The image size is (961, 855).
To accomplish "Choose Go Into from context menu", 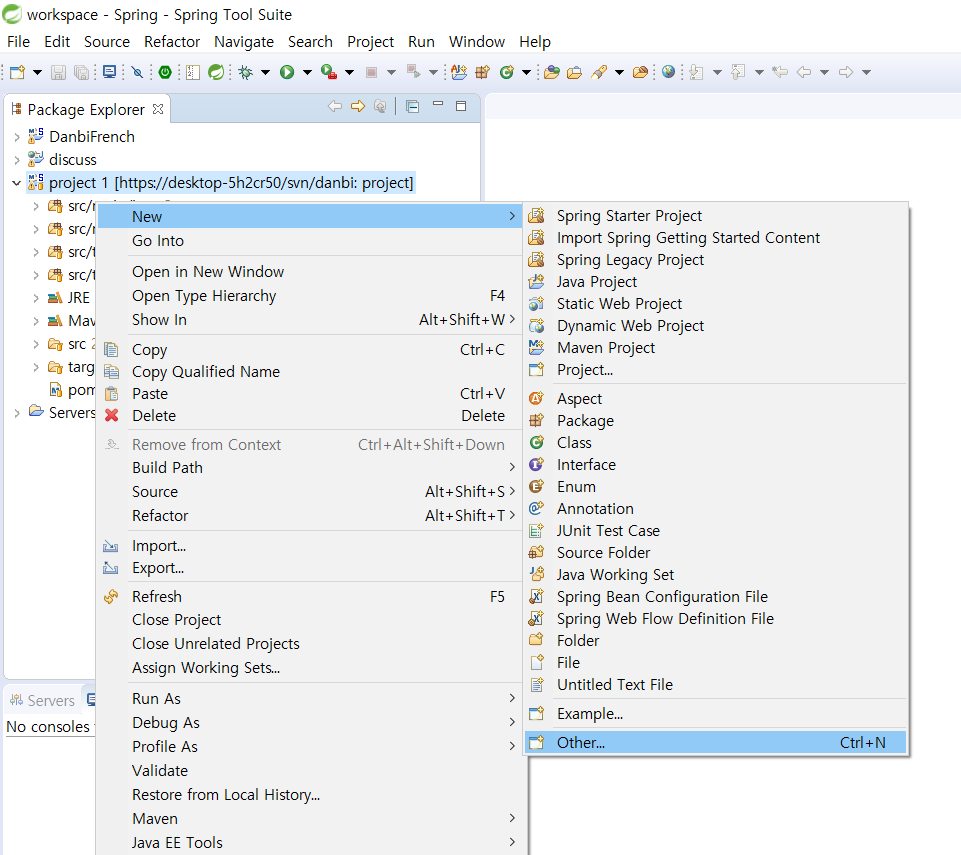I will tap(311, 241).
